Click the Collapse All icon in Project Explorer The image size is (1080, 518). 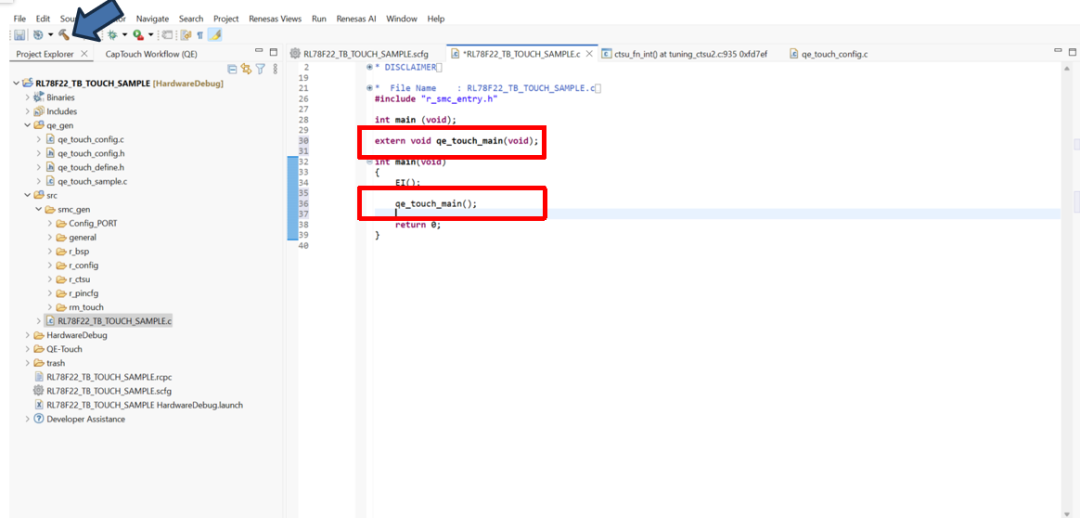(x=233, y=69)
